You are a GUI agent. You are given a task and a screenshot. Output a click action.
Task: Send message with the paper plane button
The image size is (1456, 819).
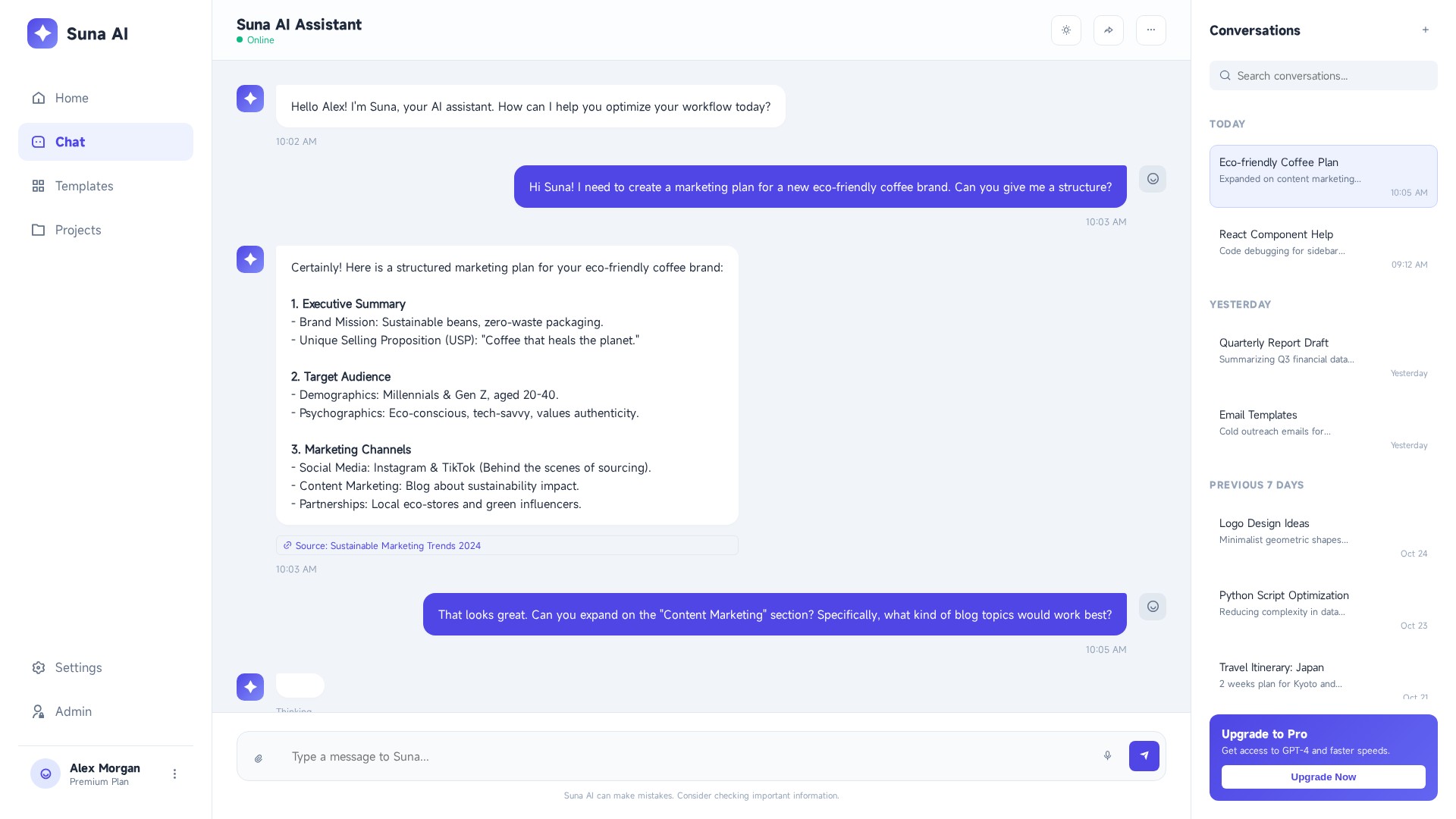coord(1144,756)
